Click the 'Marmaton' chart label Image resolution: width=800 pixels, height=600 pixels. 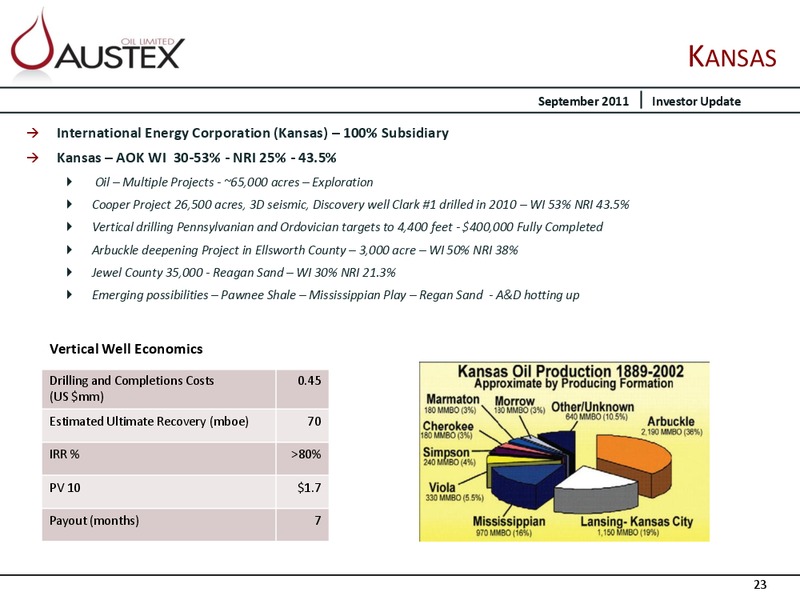tap(453, 399)
